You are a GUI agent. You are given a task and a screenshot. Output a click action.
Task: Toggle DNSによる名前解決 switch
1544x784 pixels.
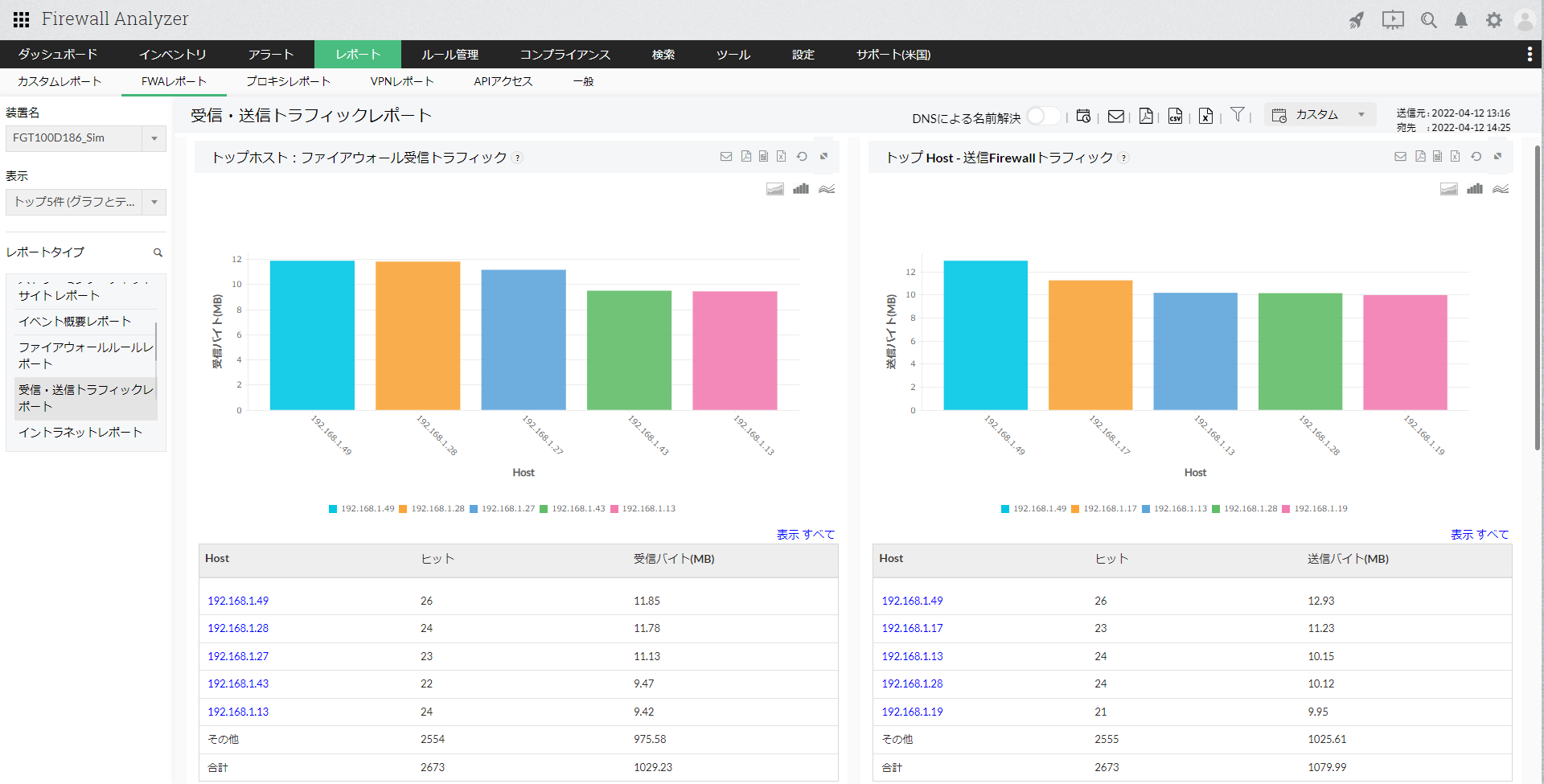(1042, 117)
